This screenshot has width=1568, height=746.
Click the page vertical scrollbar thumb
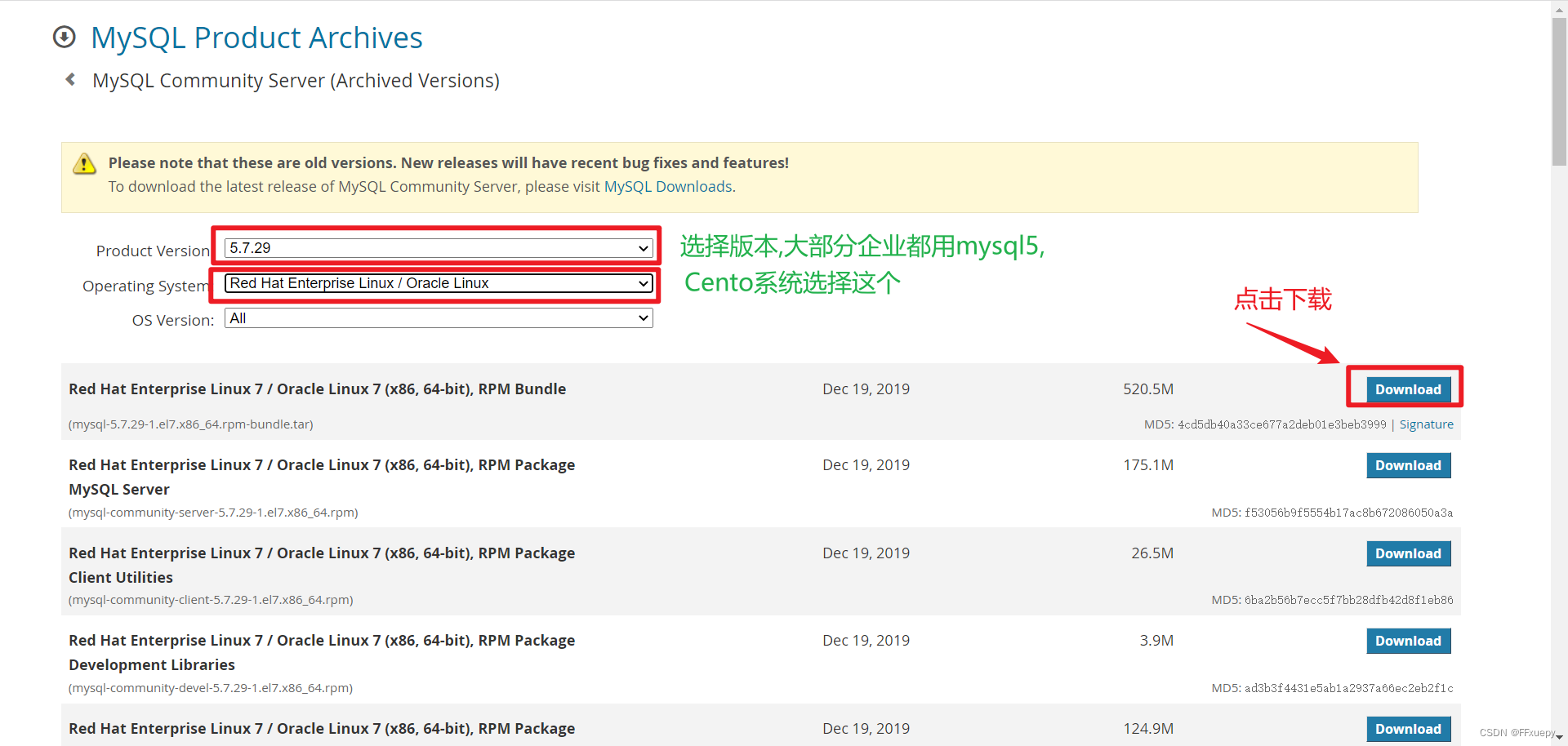pyautogui.click(x=1559, y=90)
